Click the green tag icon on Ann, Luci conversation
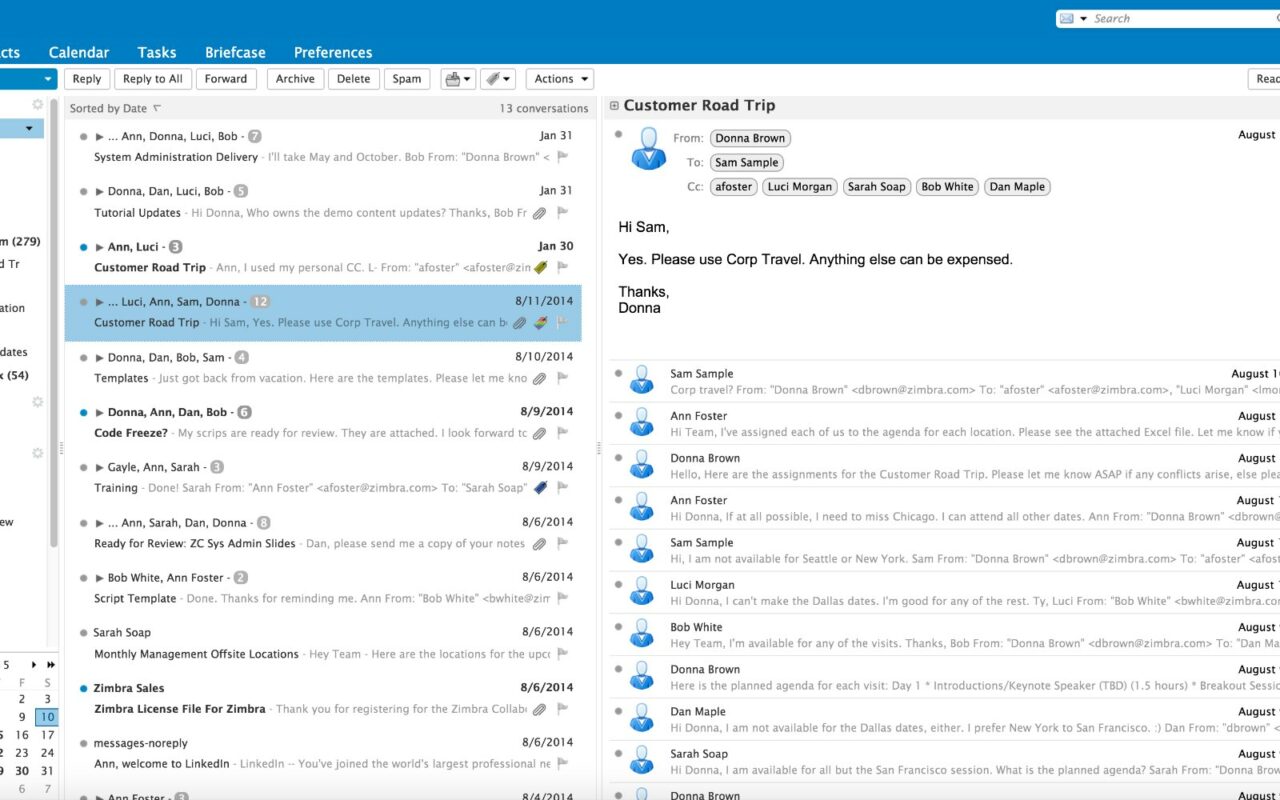1280x800 pixels. click(541, 268)
